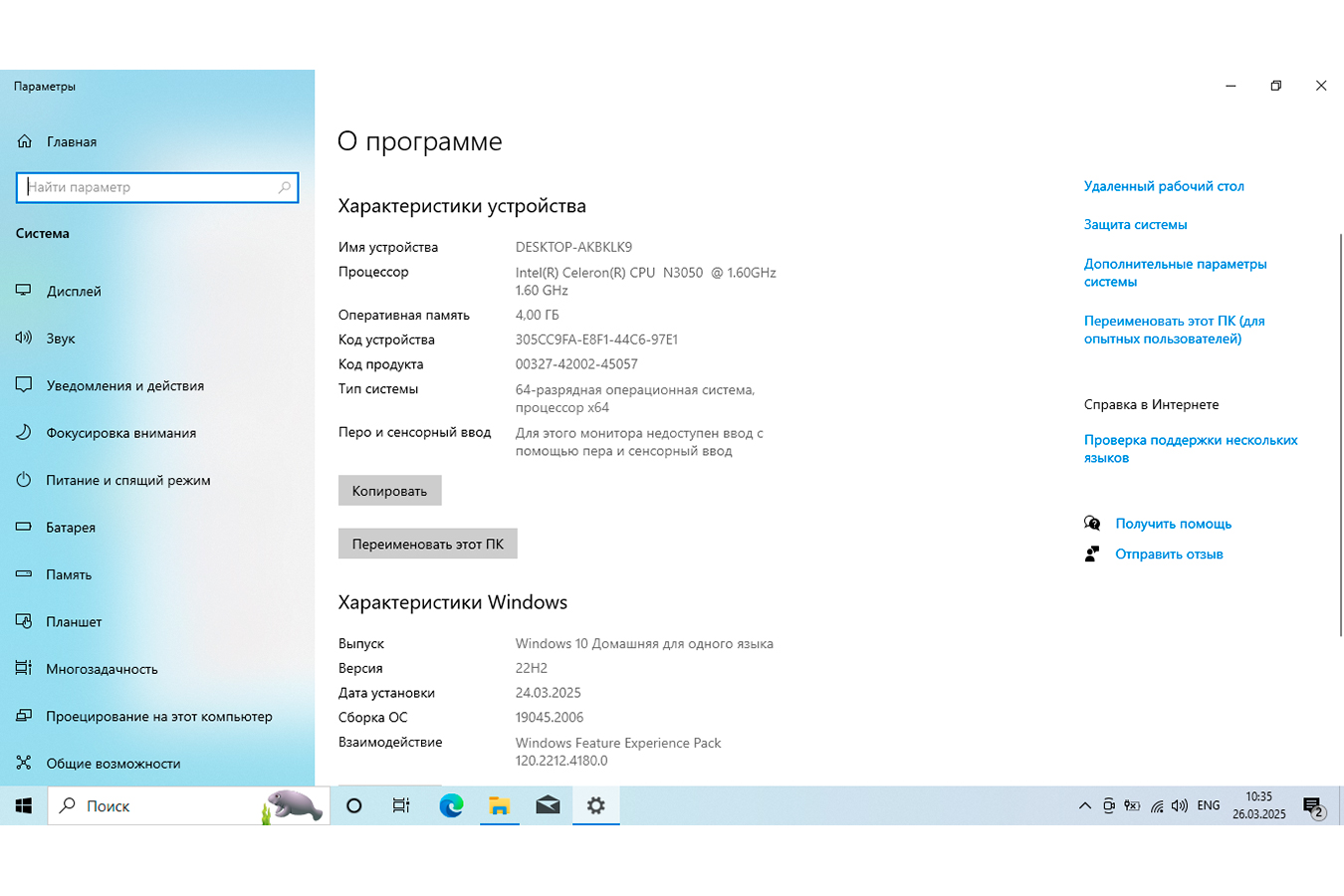Focus the Найти параметр search field
1344x896 pixels.
157,187
